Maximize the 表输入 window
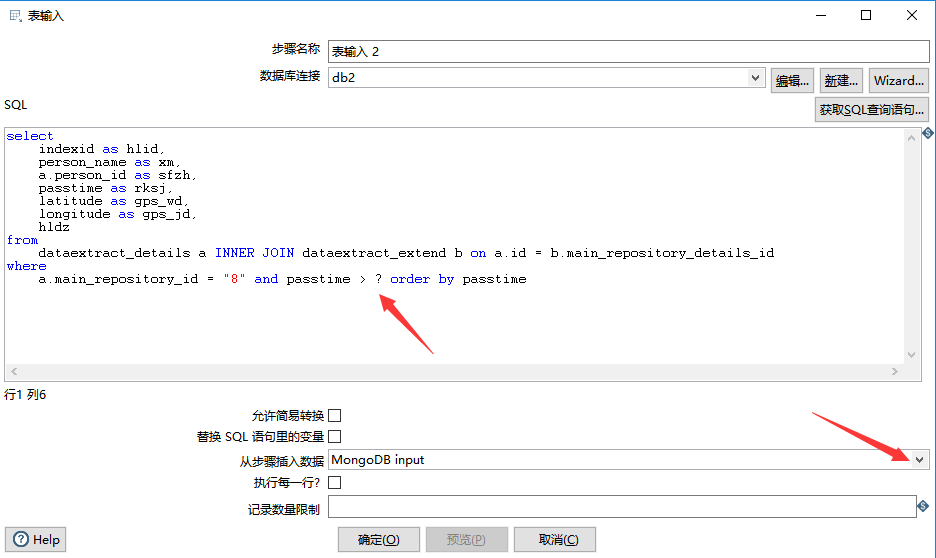936x558 pixels. pyautogui.click(x=866, y=16)
